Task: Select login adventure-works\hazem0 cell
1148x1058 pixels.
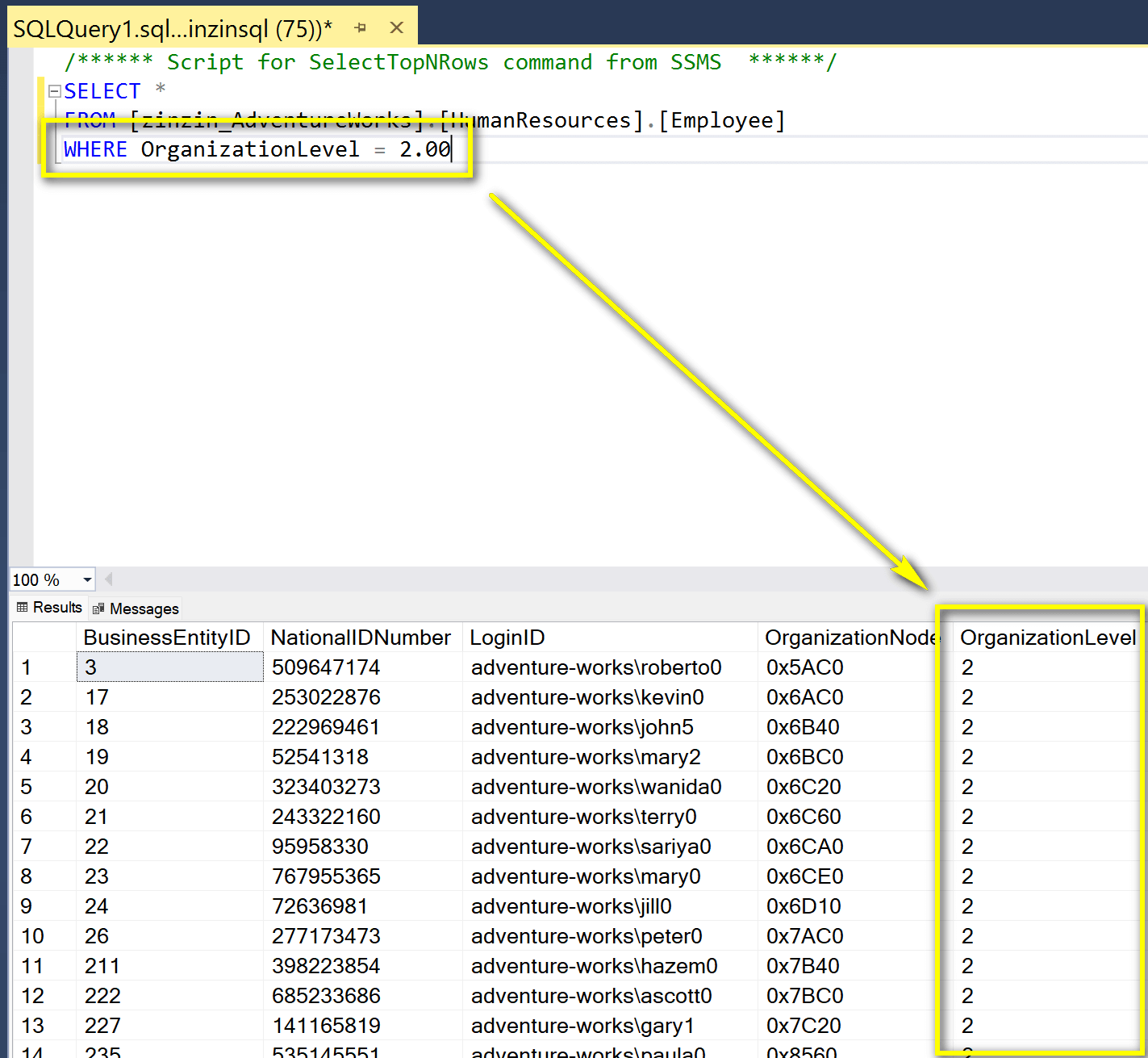Action: click(x=610, y=966)
